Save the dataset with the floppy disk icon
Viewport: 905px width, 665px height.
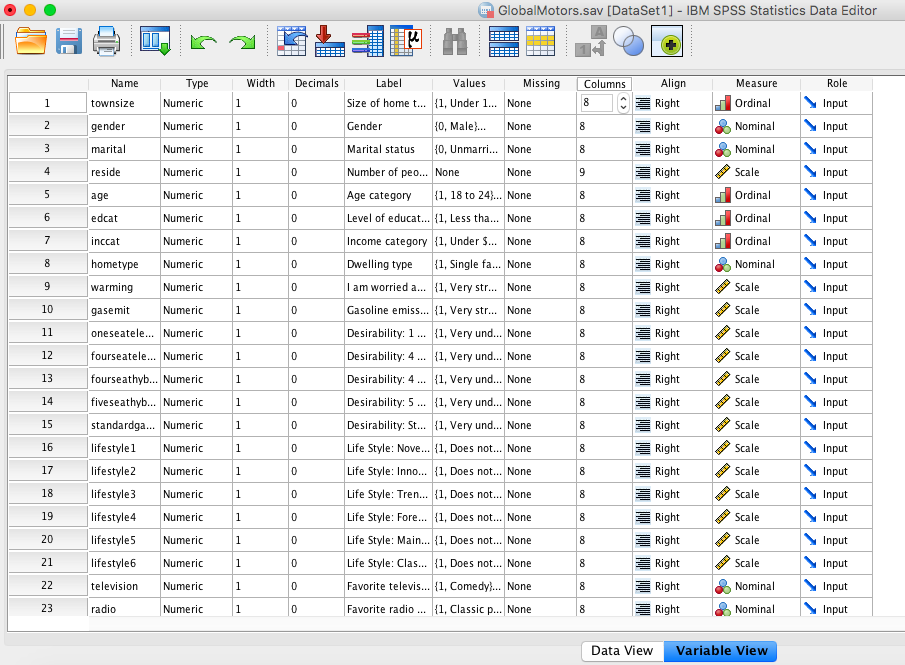[x=69, y=41]
